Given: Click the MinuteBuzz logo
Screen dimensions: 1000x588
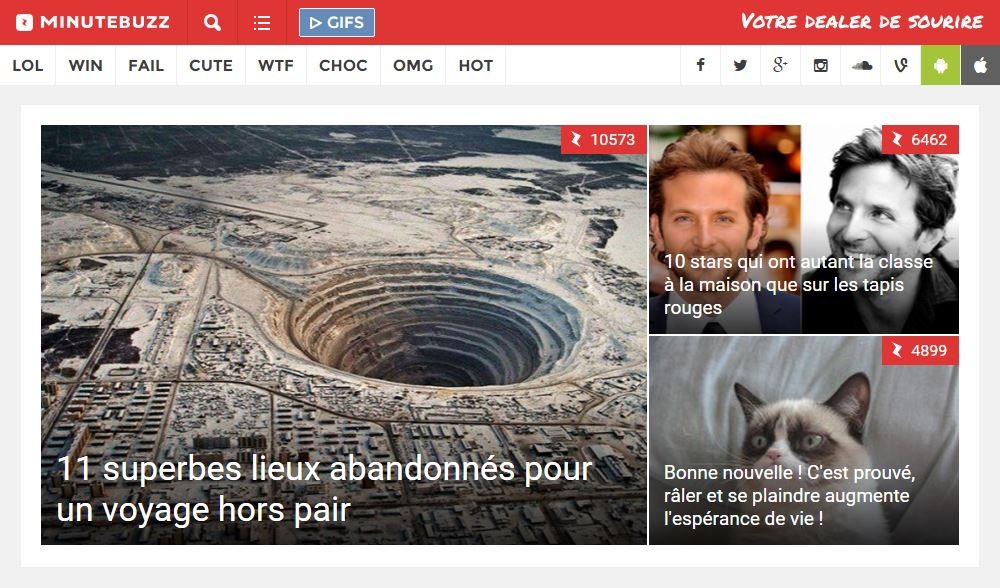Looking at the screenshot, I should (93, 22).
